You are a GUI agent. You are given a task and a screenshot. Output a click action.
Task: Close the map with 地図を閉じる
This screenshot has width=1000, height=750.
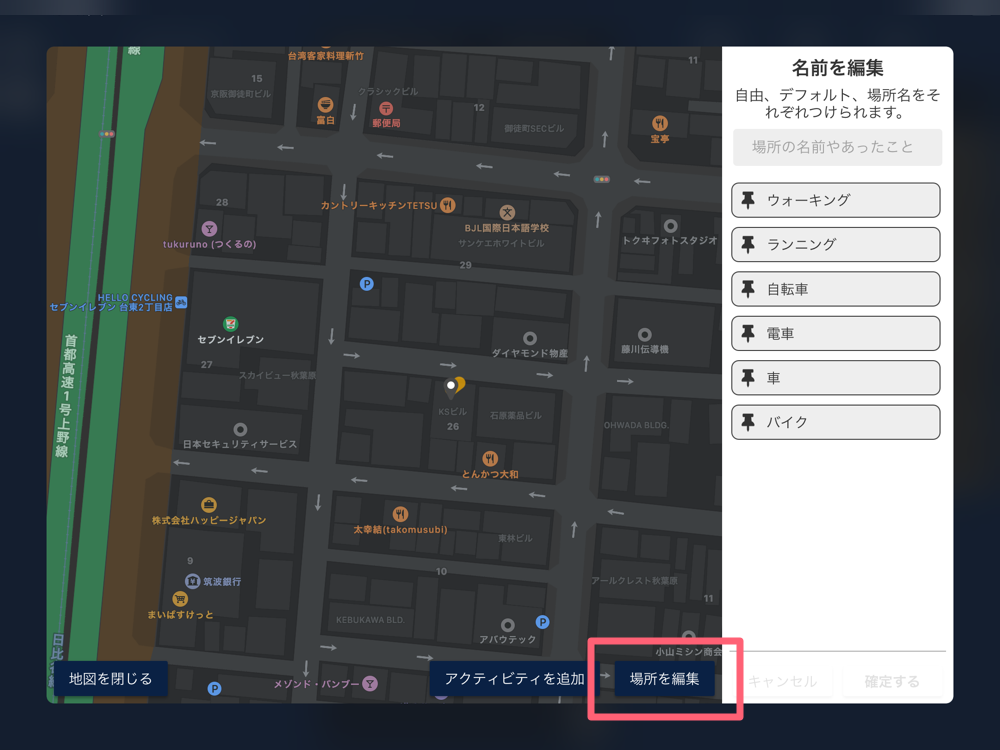coord(110,679)
